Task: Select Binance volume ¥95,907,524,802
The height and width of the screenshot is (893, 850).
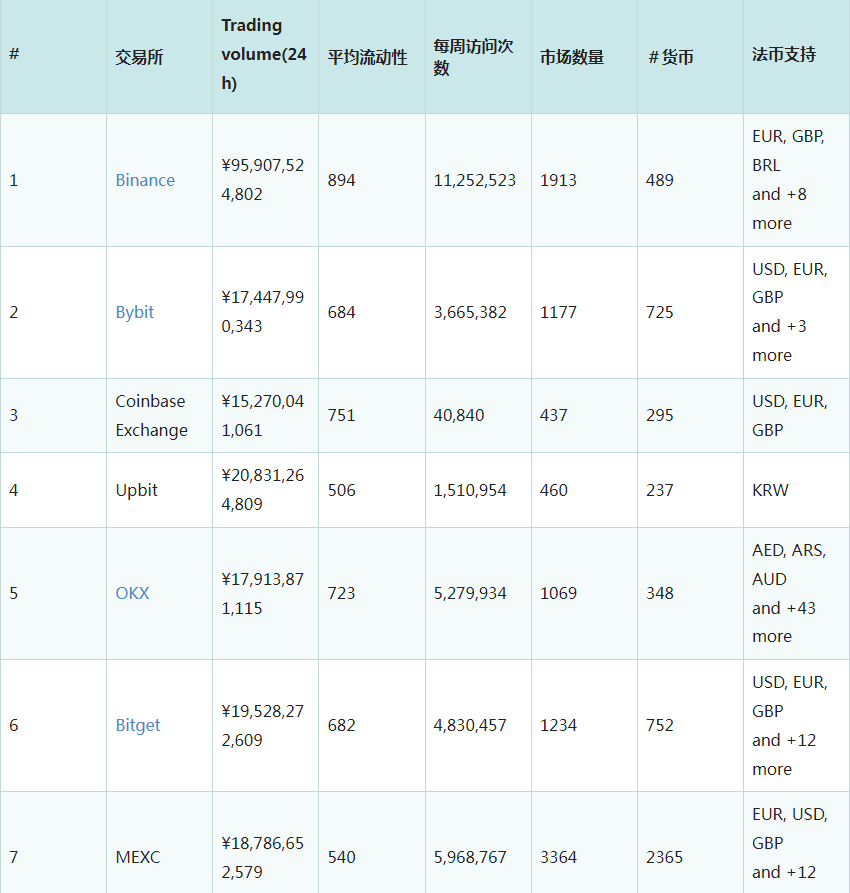Action: [x=263, y=179]
